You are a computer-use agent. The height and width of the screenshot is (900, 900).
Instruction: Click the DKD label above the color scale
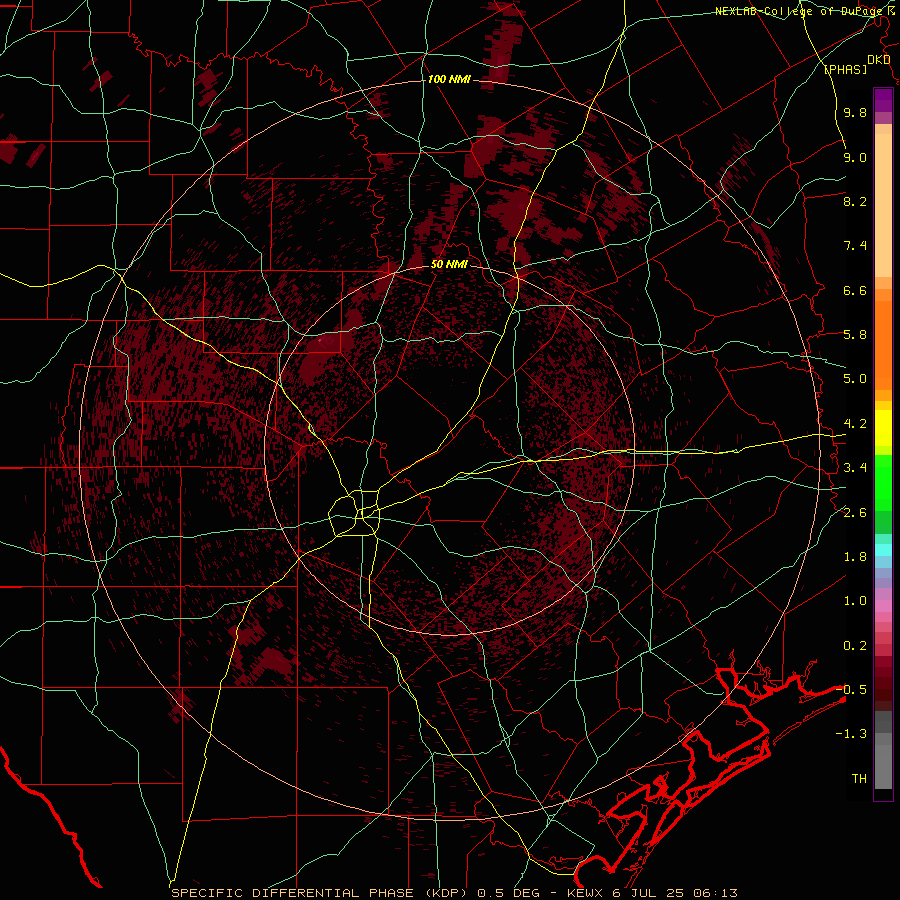click(878, 60)
